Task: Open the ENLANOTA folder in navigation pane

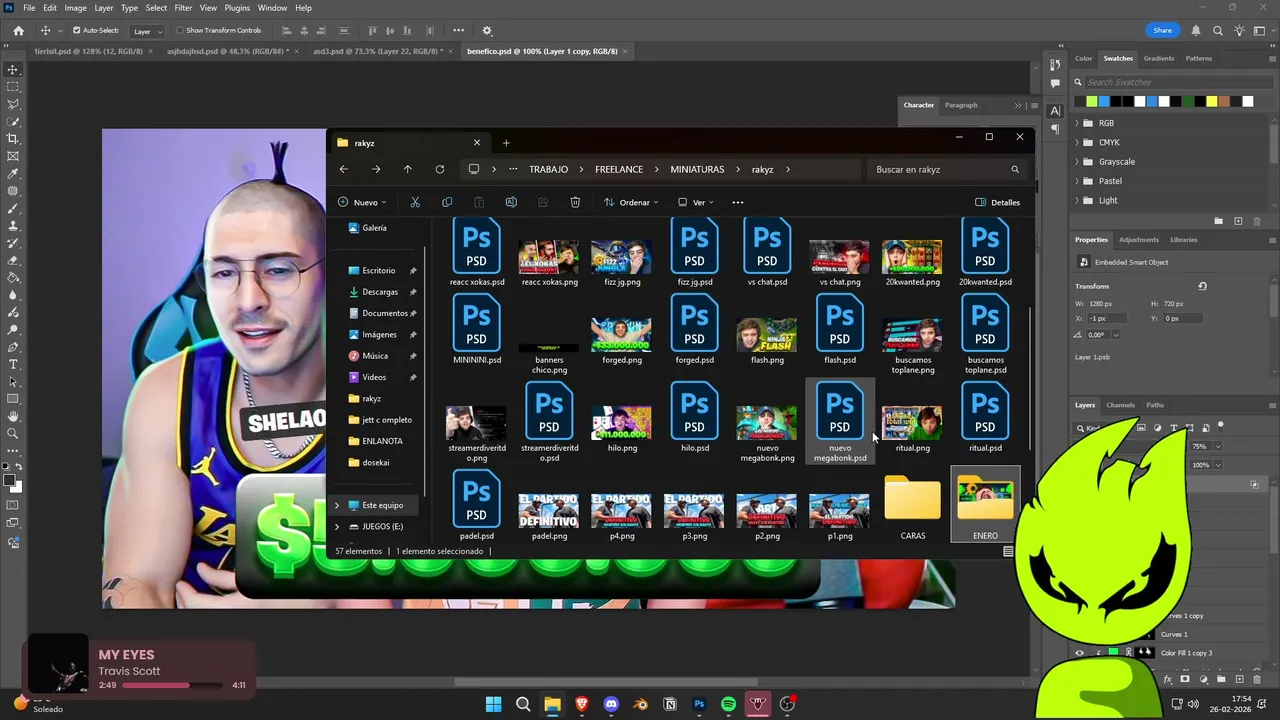Action: click(382, 441)
